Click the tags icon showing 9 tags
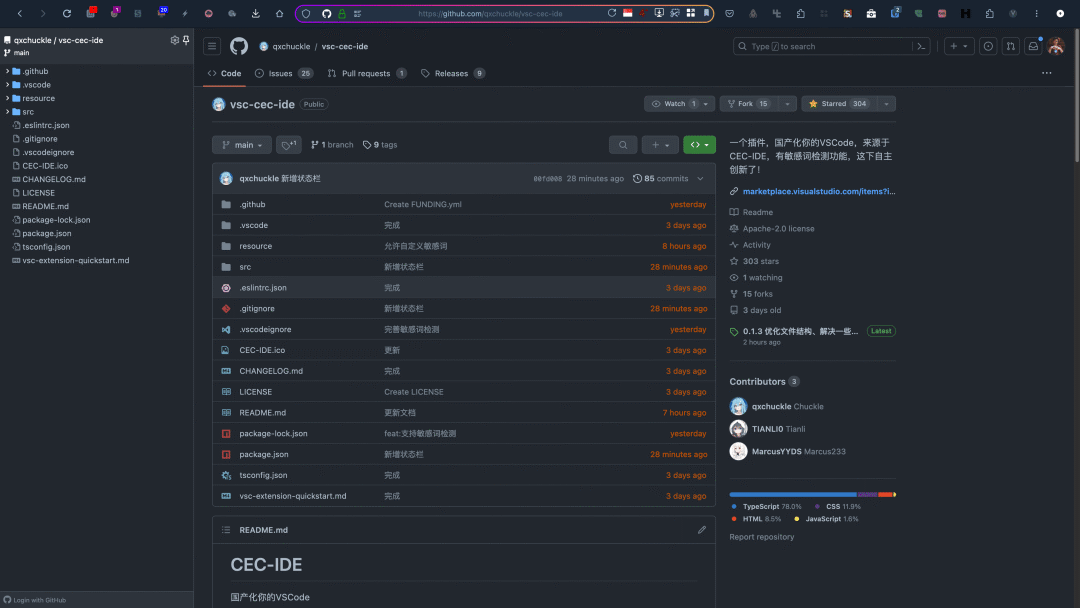The width and height of the screenshot is (1080, 608). click(x=365, y=144)
